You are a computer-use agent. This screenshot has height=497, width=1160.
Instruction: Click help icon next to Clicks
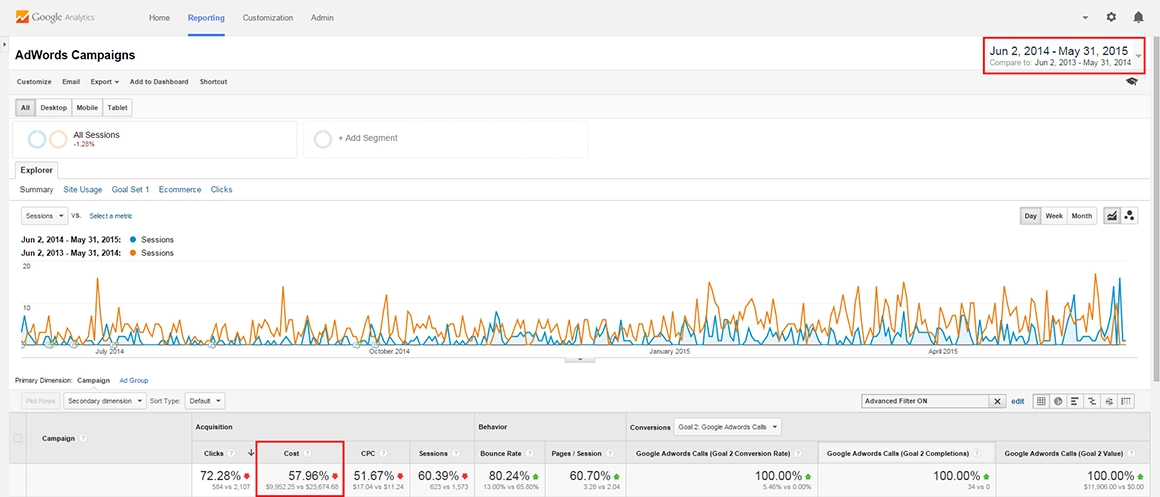click(232, 453)
